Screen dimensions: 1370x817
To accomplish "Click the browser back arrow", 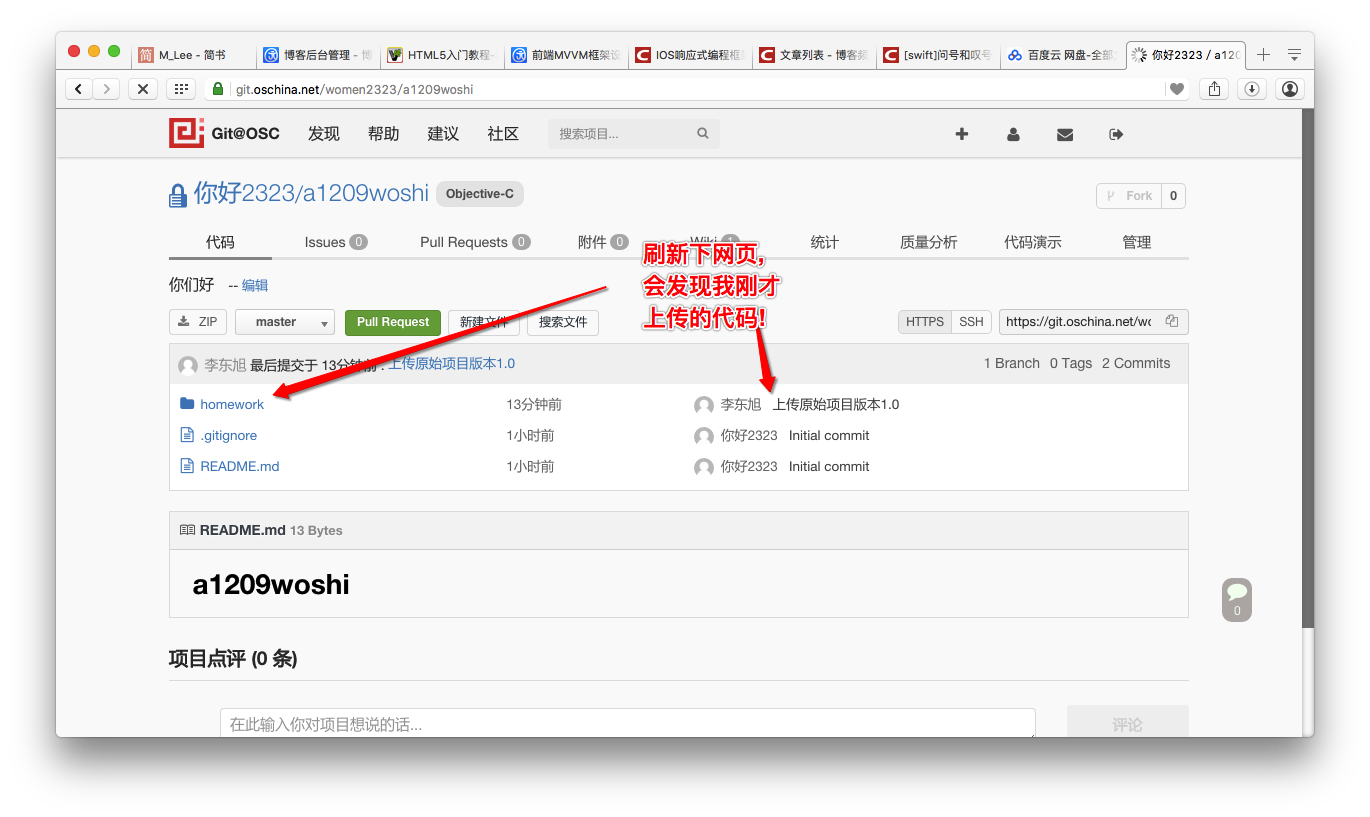I will point(79,89).
